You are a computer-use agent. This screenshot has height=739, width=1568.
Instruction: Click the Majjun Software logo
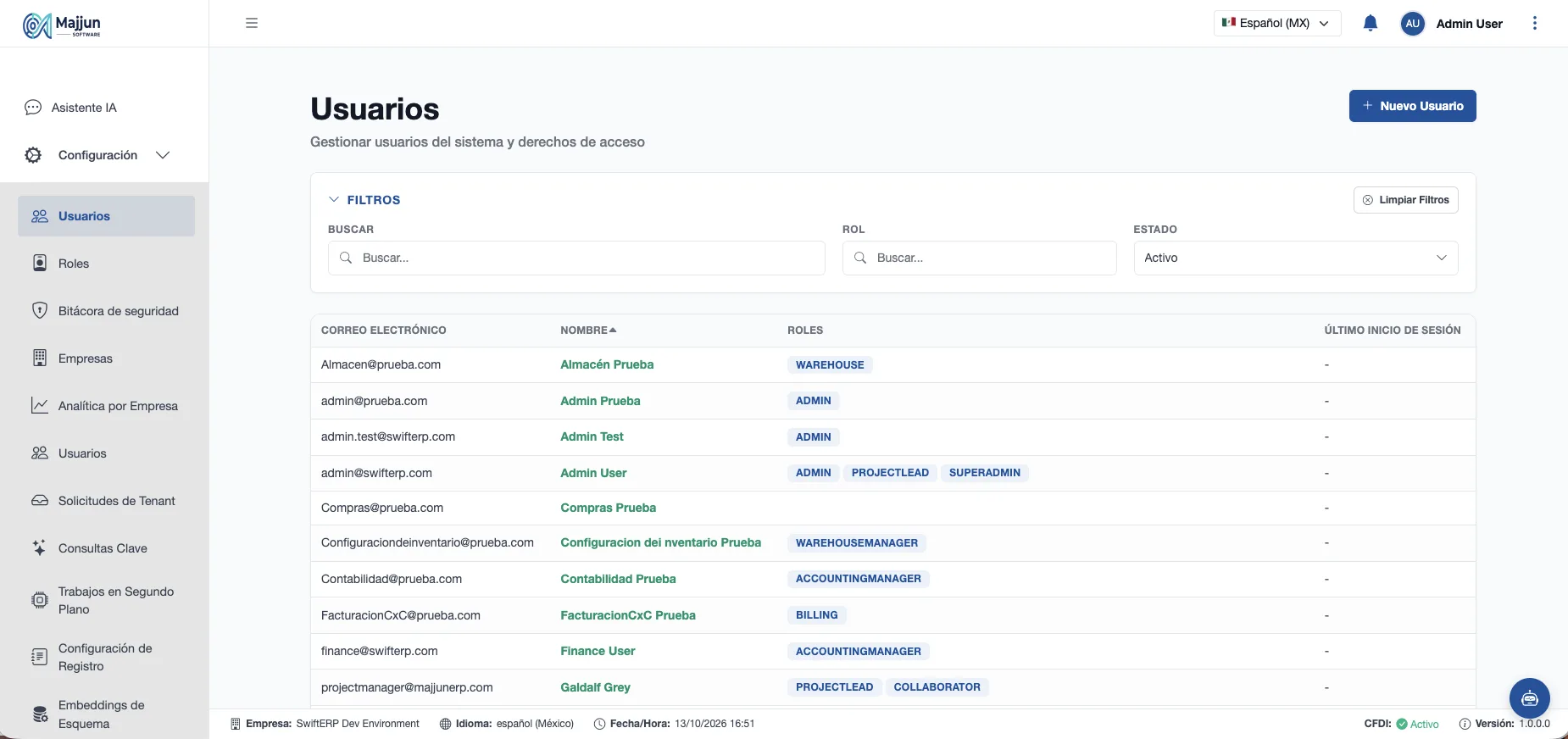(x=62, y=25)
